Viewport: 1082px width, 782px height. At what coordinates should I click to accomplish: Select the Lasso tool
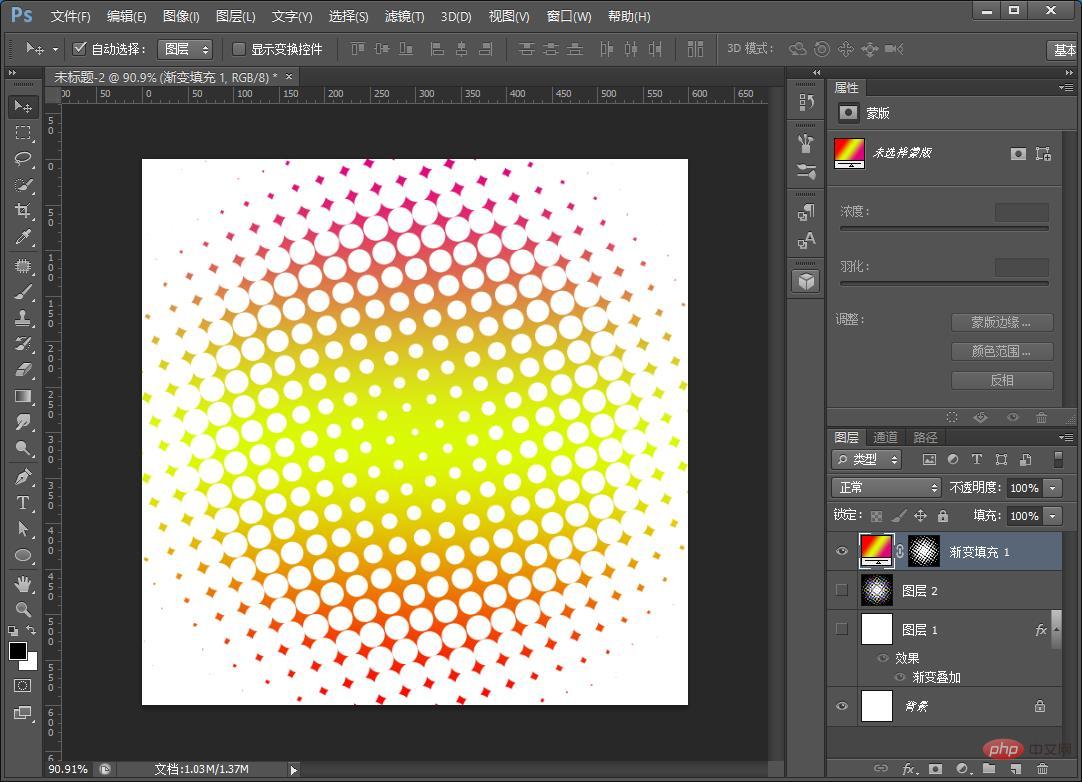(x=23, y=159)
